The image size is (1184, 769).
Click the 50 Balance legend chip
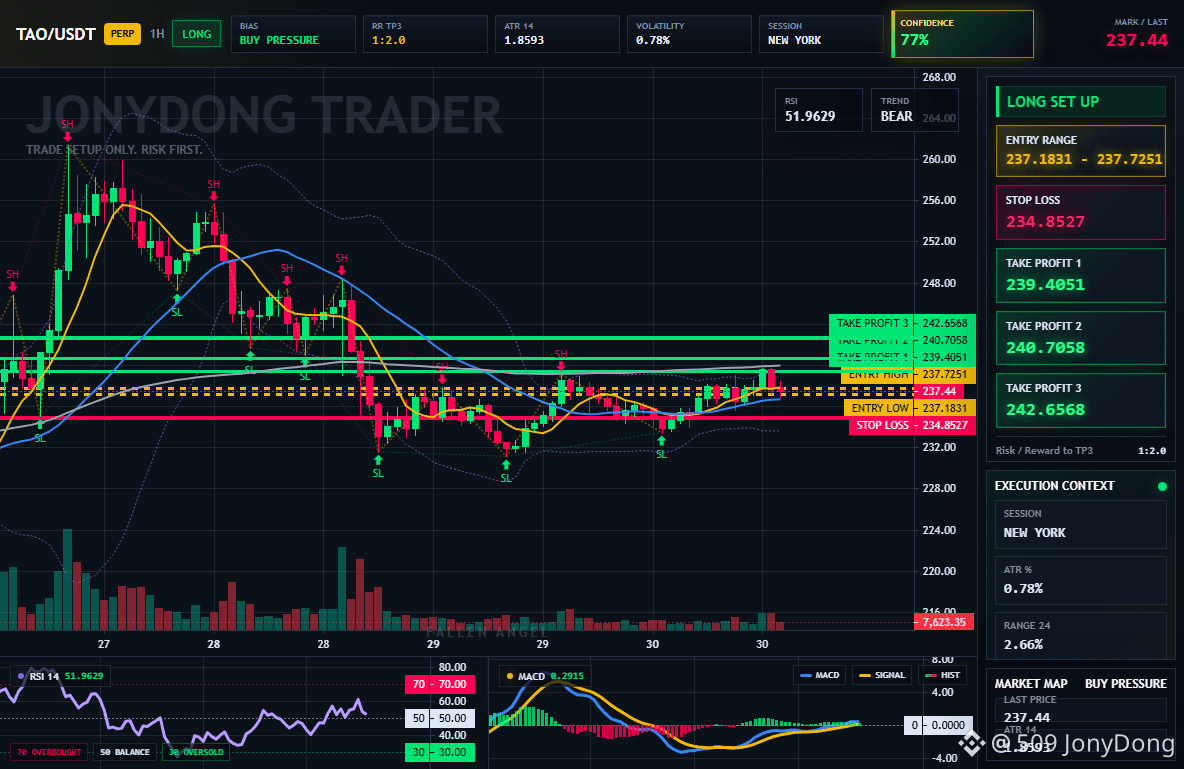click(x=125, y=752)
